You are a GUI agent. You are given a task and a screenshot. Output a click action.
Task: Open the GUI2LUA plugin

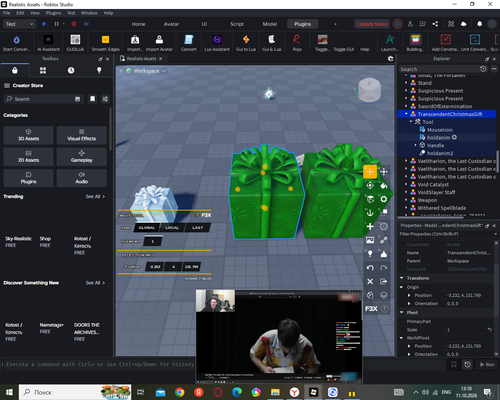[75, 43]
